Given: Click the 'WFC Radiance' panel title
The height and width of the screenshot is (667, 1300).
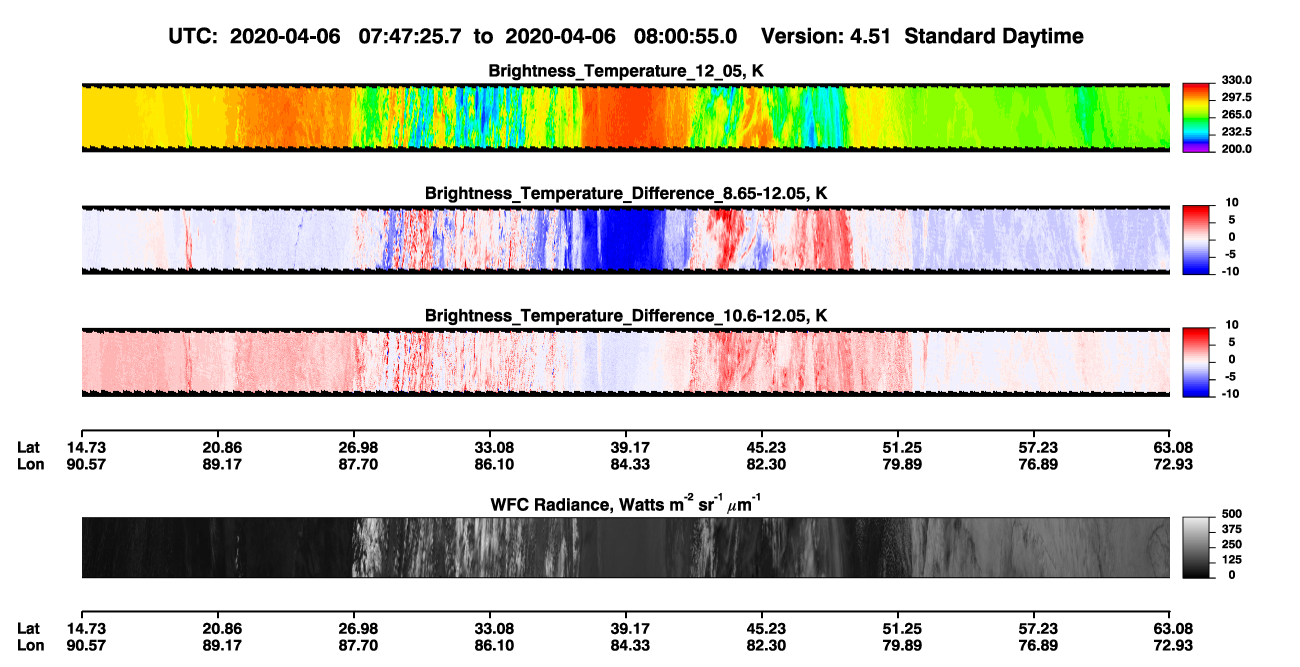Looking at the screenshot, I should click(627, 503).
